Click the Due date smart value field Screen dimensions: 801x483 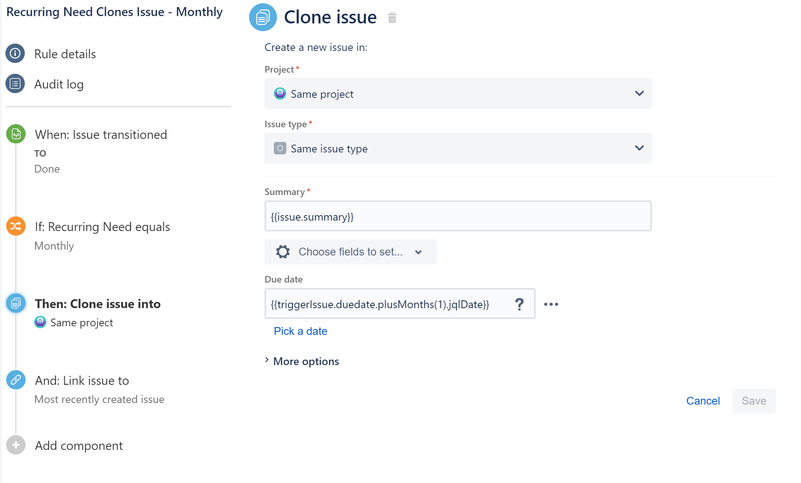399,304
